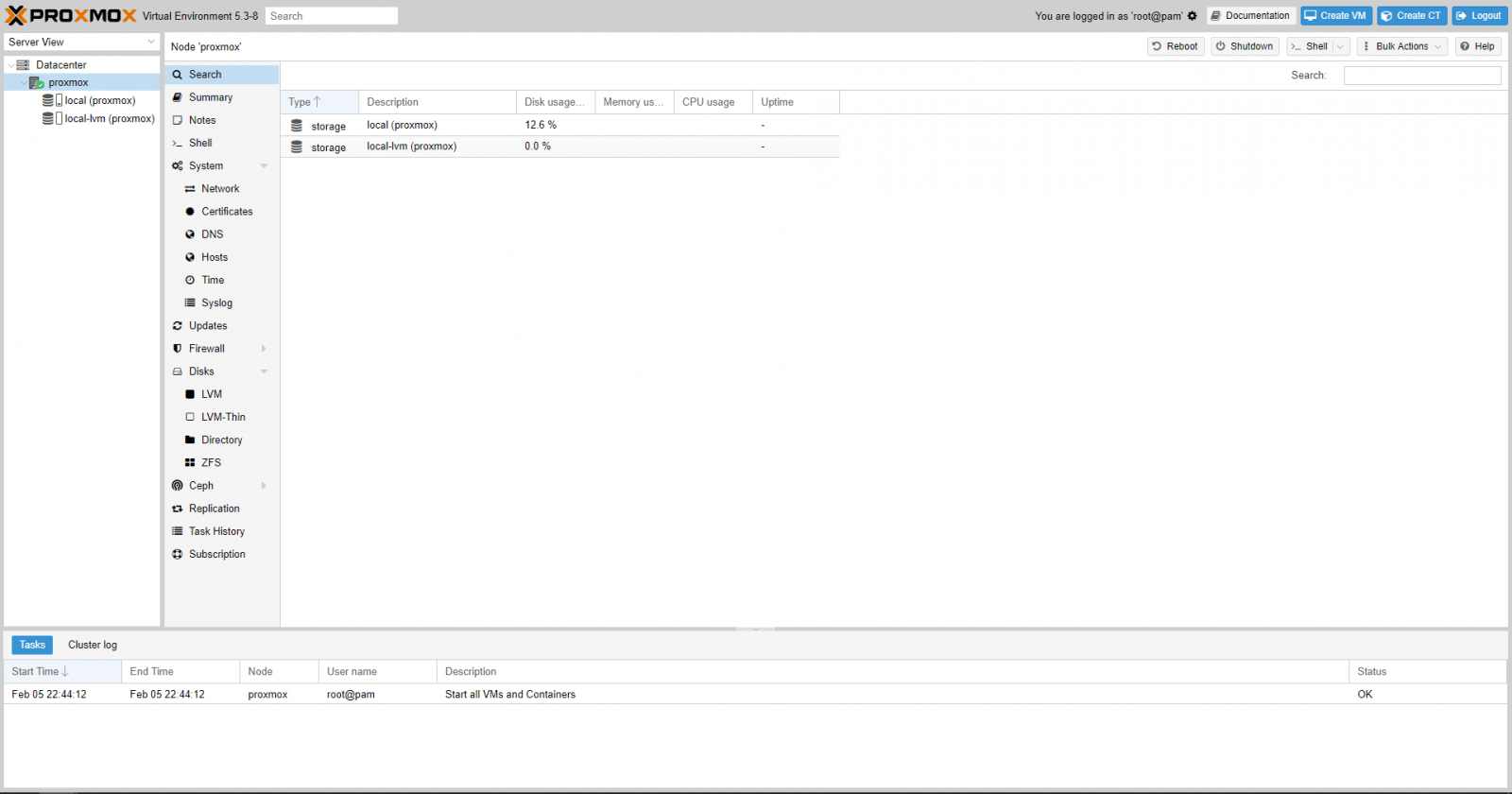The height and width of the screenshot is (794, 1512).
Task: Collapse the Disks submenu arrow
Action: [264, 371]
